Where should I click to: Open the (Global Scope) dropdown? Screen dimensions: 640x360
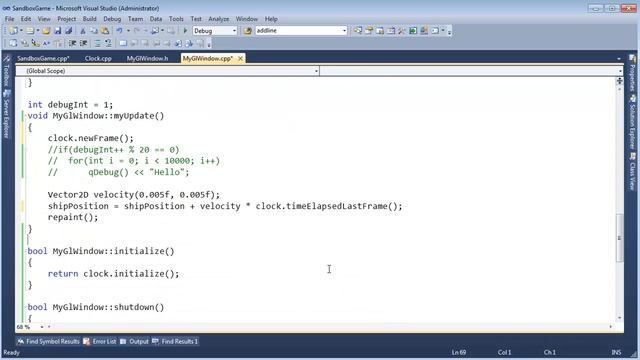click(316, 71)
